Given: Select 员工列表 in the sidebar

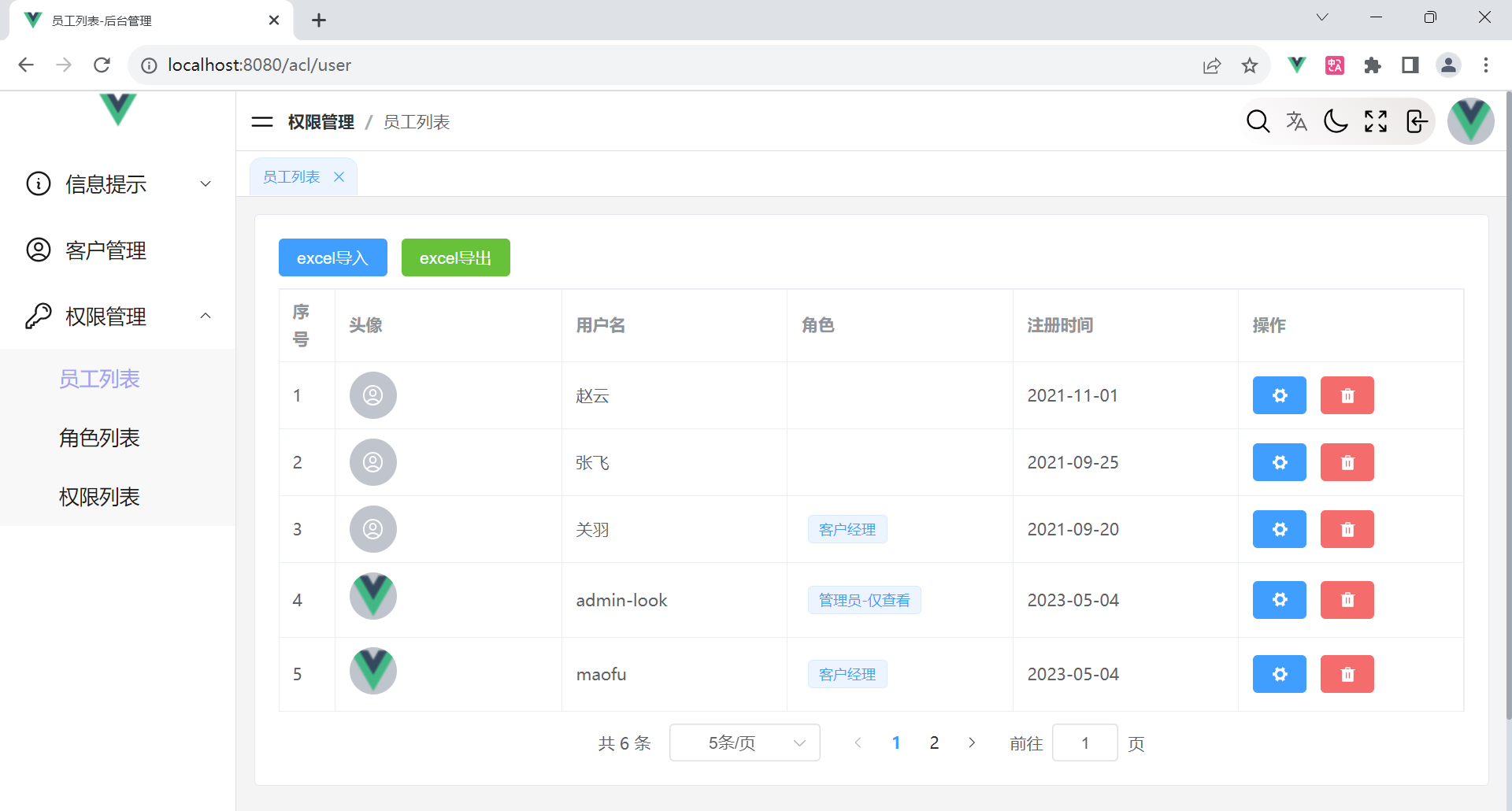Looking at the screenshot, I should coord(99,379).
